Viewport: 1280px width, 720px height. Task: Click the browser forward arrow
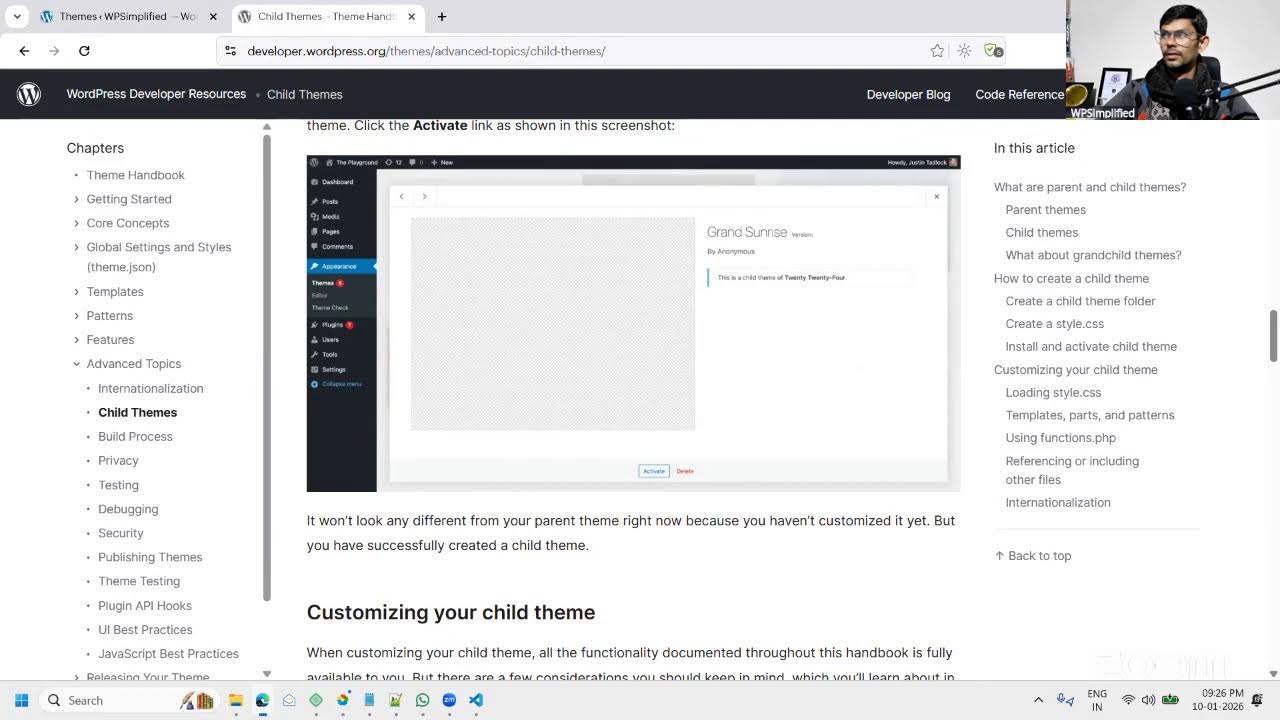(x=54, y=51)
